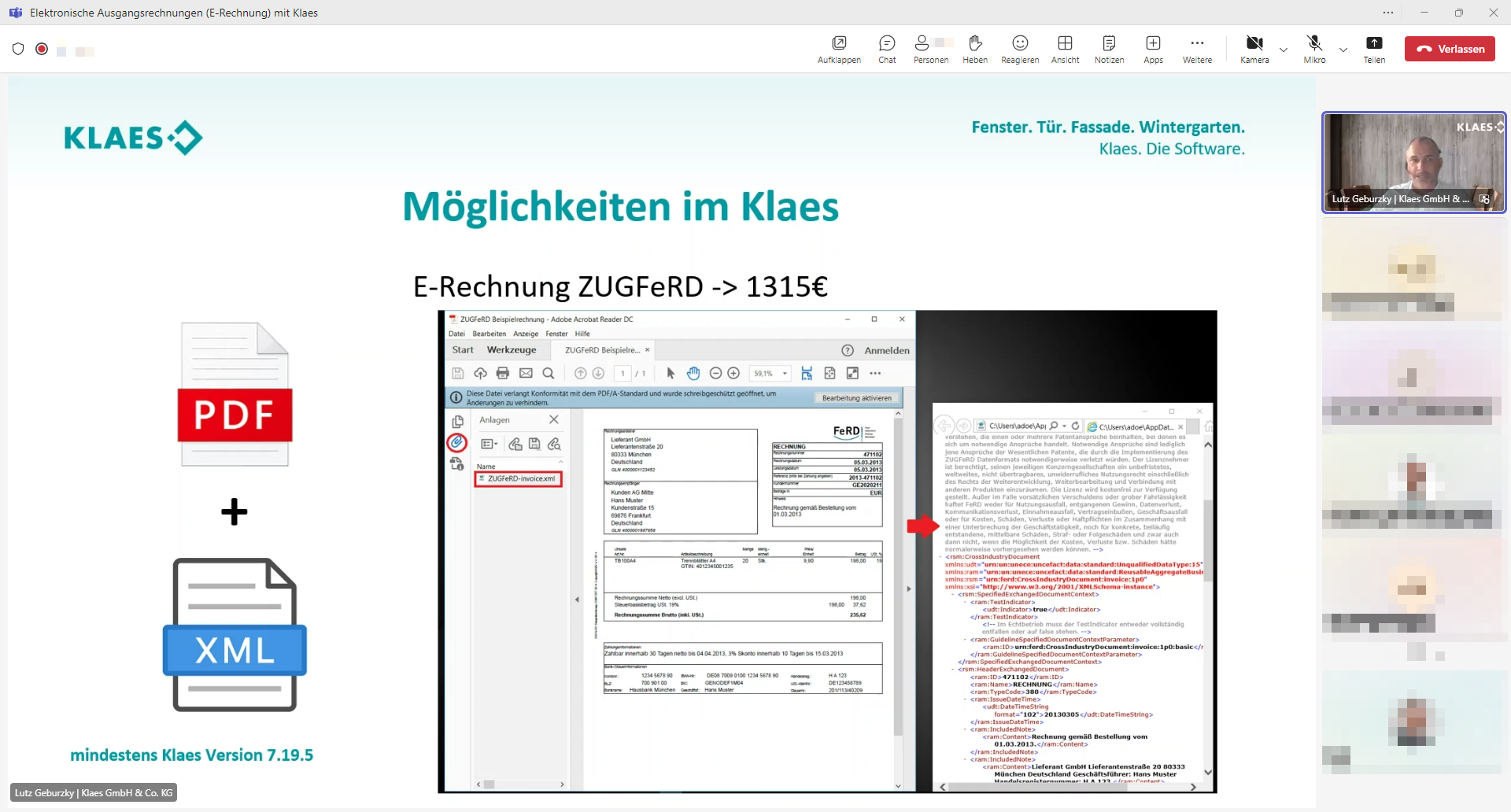The image size is (1511, 812).
Task: Select Lutz Geburzky's video tile
Action: (1413, 162)
